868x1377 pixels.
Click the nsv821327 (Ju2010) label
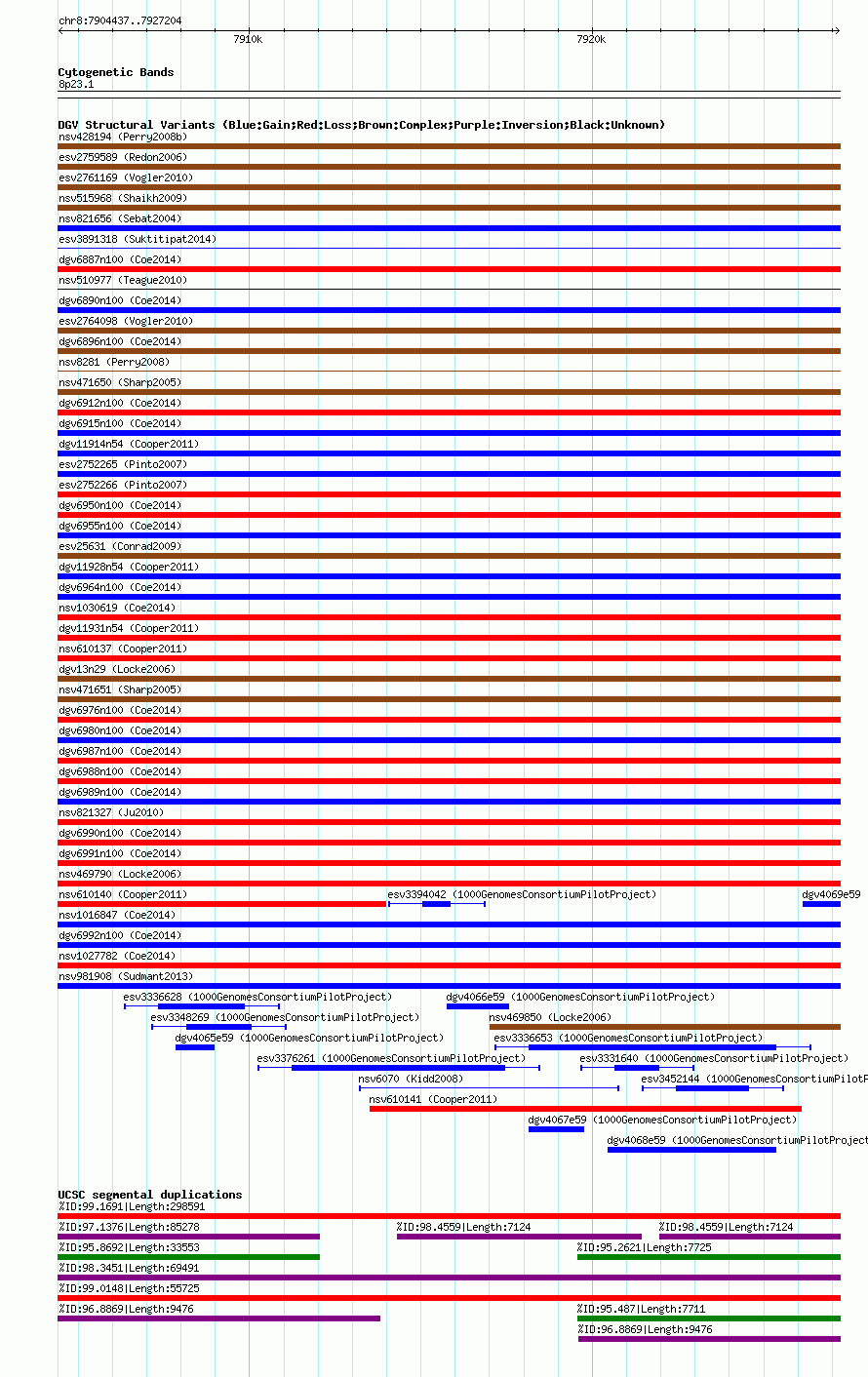tap(111, 812)
